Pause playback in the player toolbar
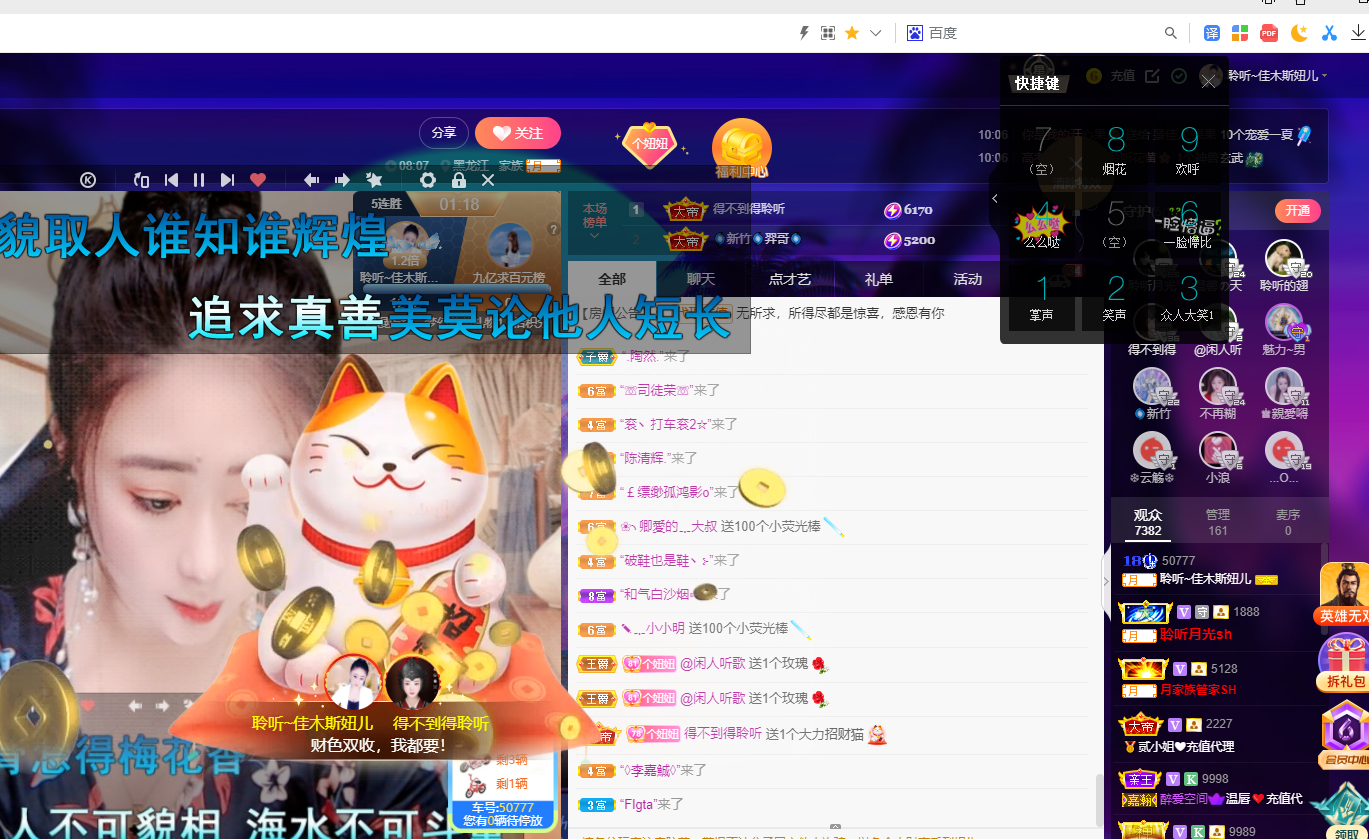 (199, 180)
